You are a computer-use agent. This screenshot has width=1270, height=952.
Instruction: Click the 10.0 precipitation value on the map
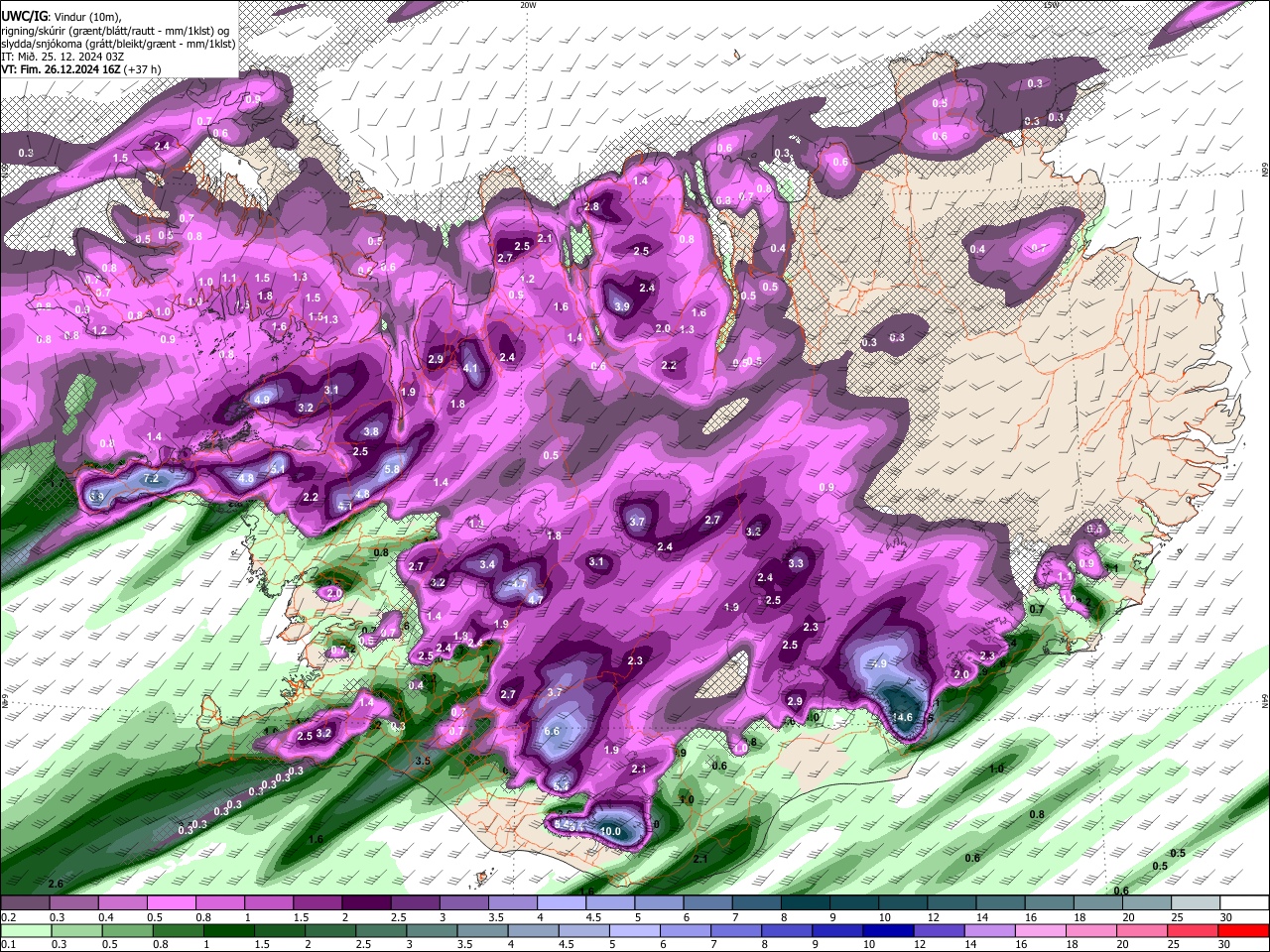tap(611, 831)
